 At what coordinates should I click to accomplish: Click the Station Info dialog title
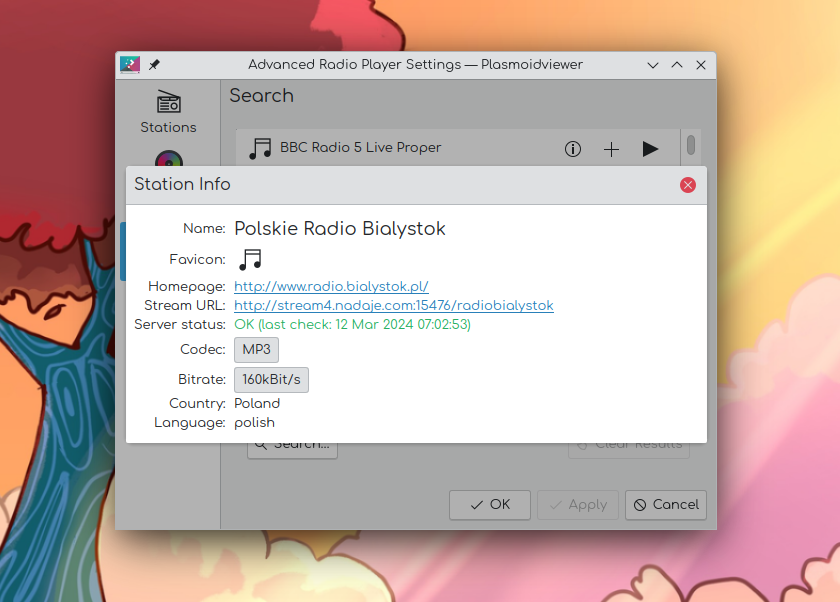[x=182, y=184]
